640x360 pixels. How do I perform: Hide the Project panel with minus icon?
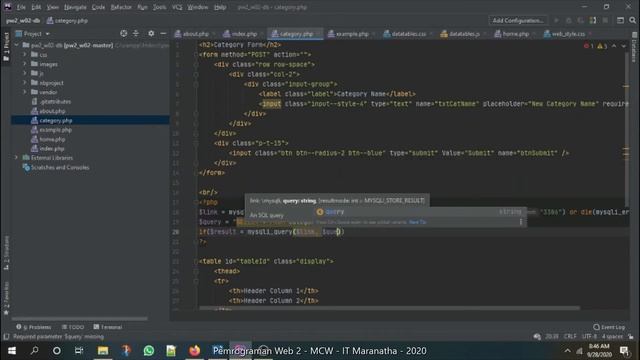pyautogui.click(x=163, y=33)
